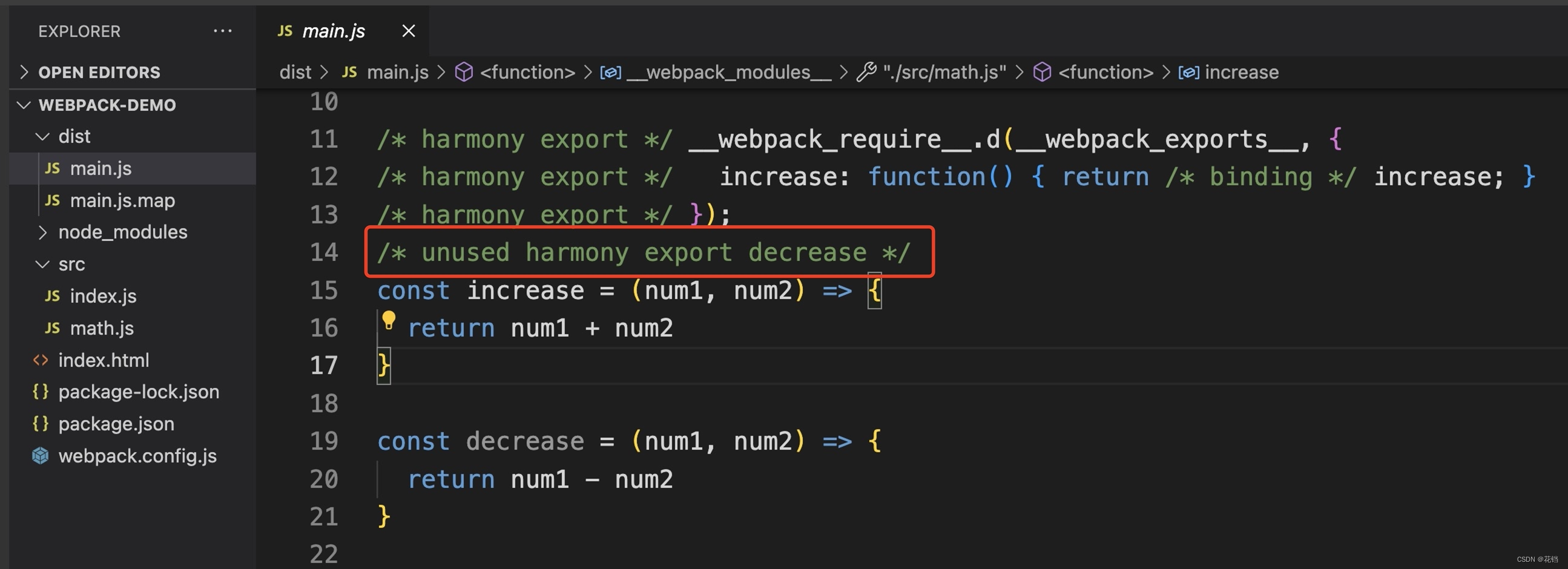
Task: Click the JS icon beside main.js.map
Action: 52,200
